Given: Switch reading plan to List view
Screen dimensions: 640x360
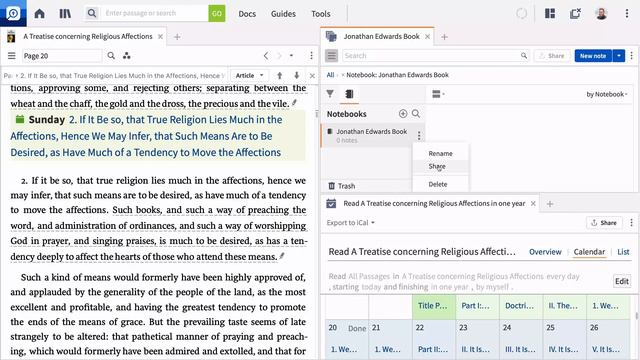Looking at the screenshot, I should [x=623, y=252].
